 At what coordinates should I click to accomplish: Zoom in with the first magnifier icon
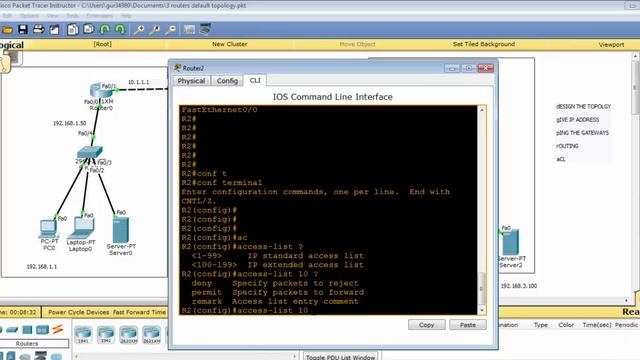pyautogui.click(x=139, y=29)
